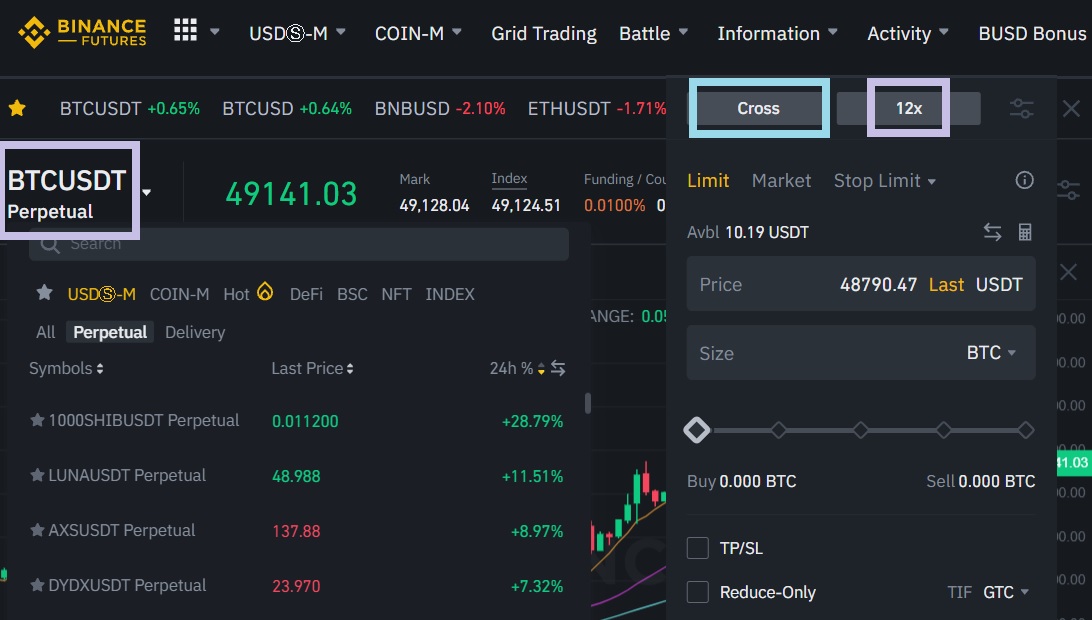Click the symbol Search input field
The width and height of the screenshot is (1092, 620).
(x=300, y=244)
